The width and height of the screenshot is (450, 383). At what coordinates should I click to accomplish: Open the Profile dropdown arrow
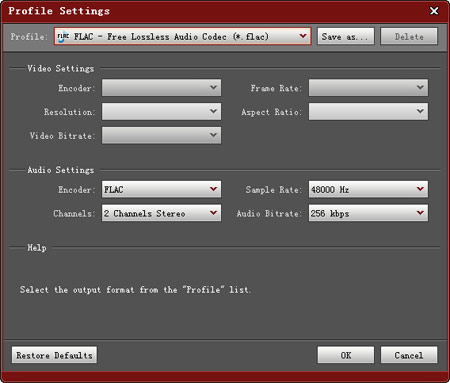coord(303,36)
